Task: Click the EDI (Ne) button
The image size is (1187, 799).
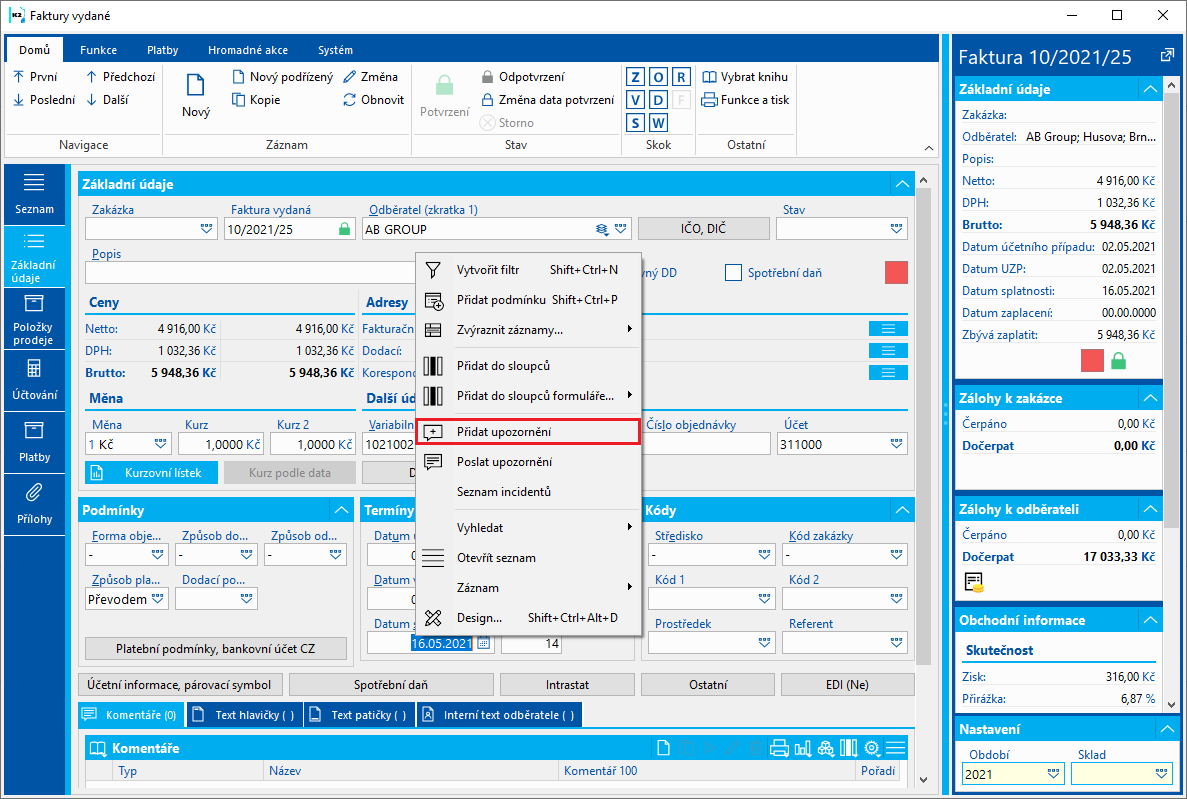Action: click(847, 685)
